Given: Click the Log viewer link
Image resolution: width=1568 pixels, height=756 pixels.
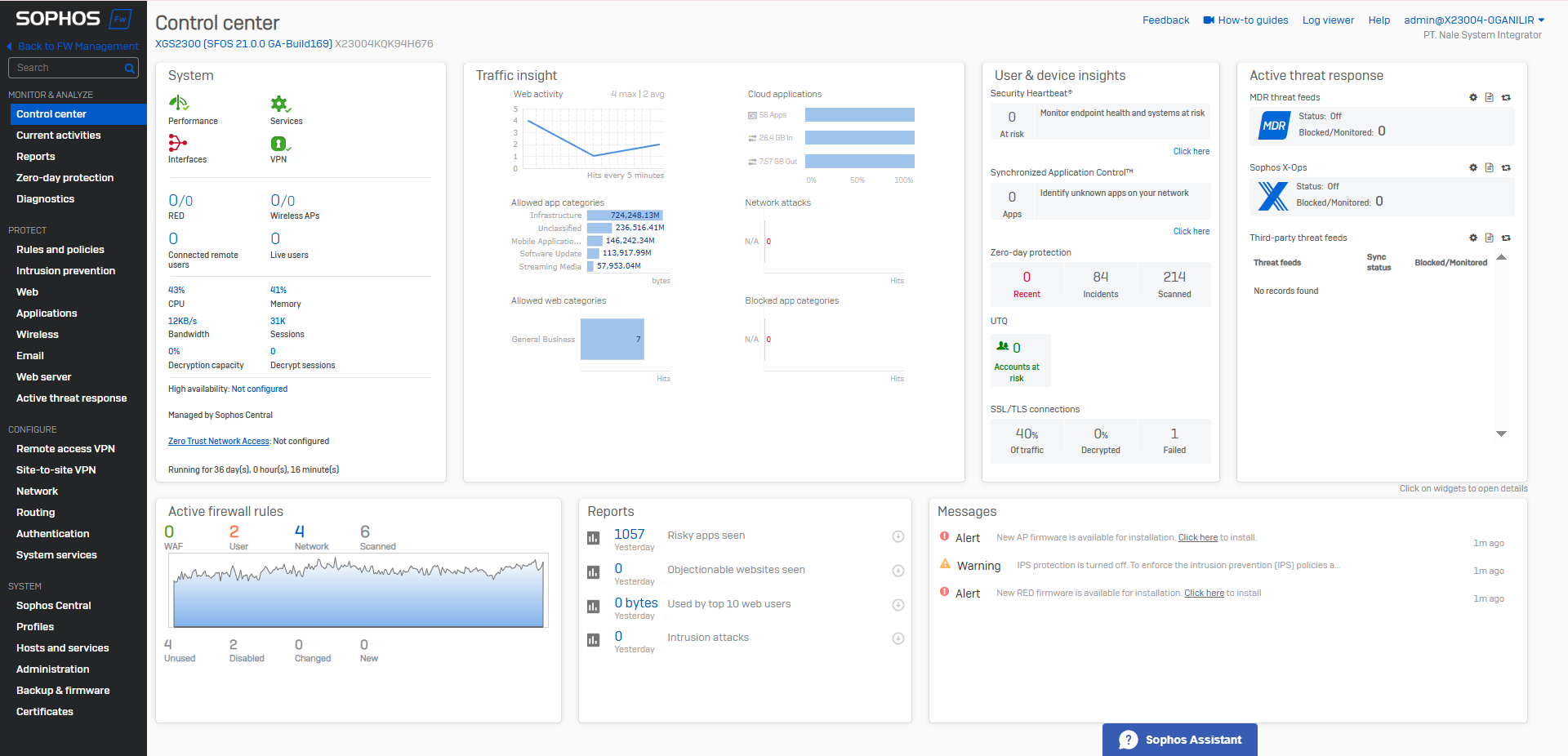Looking at the screenshot, I should 1328,20.
